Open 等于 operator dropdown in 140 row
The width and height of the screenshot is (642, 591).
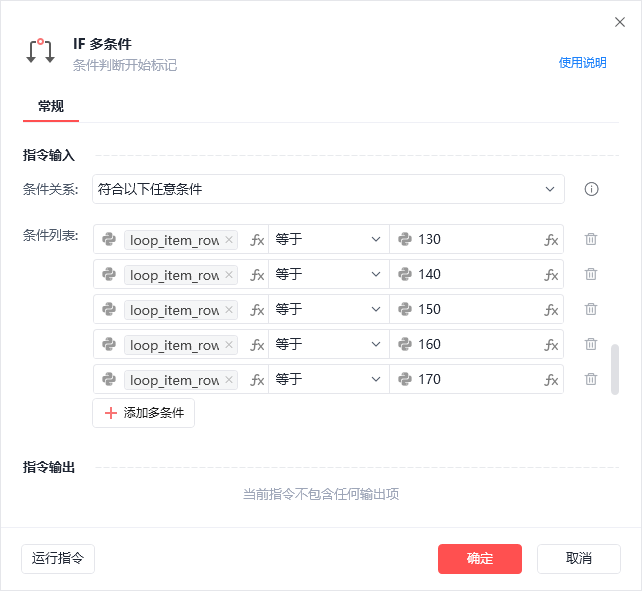click(329, 274)
